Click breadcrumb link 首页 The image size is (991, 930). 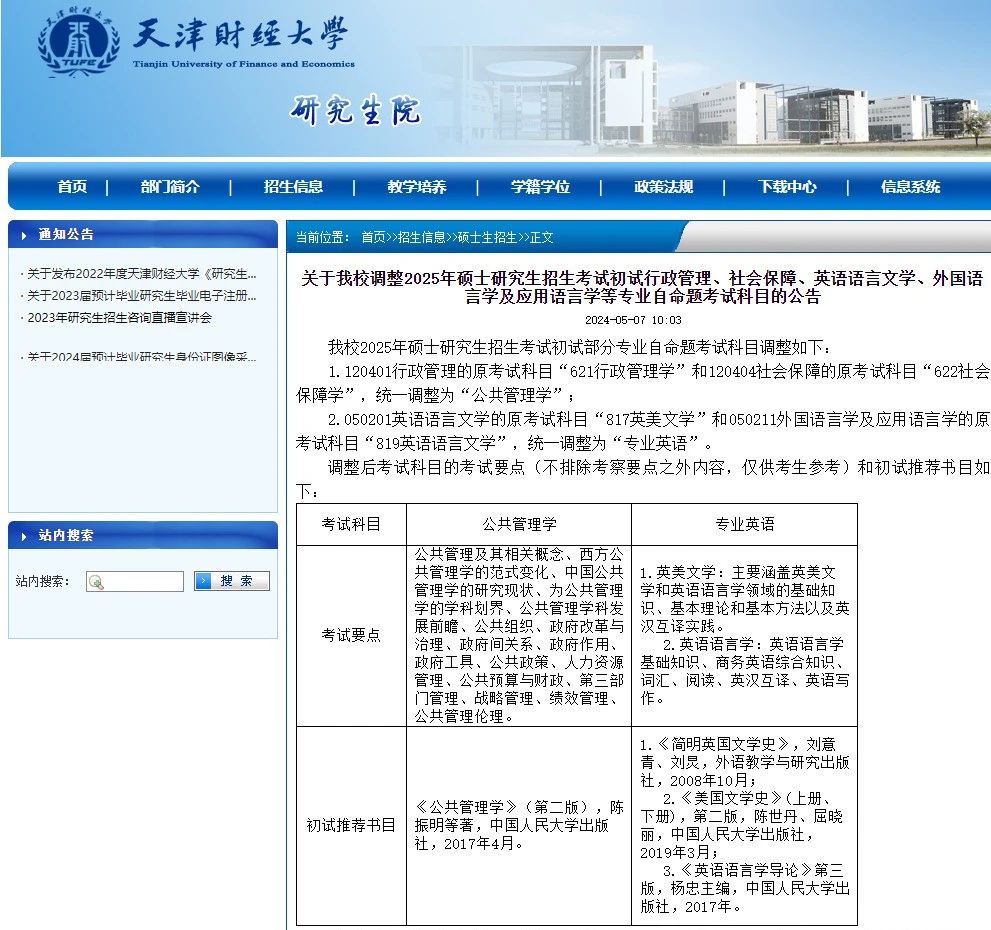[373, 237]
